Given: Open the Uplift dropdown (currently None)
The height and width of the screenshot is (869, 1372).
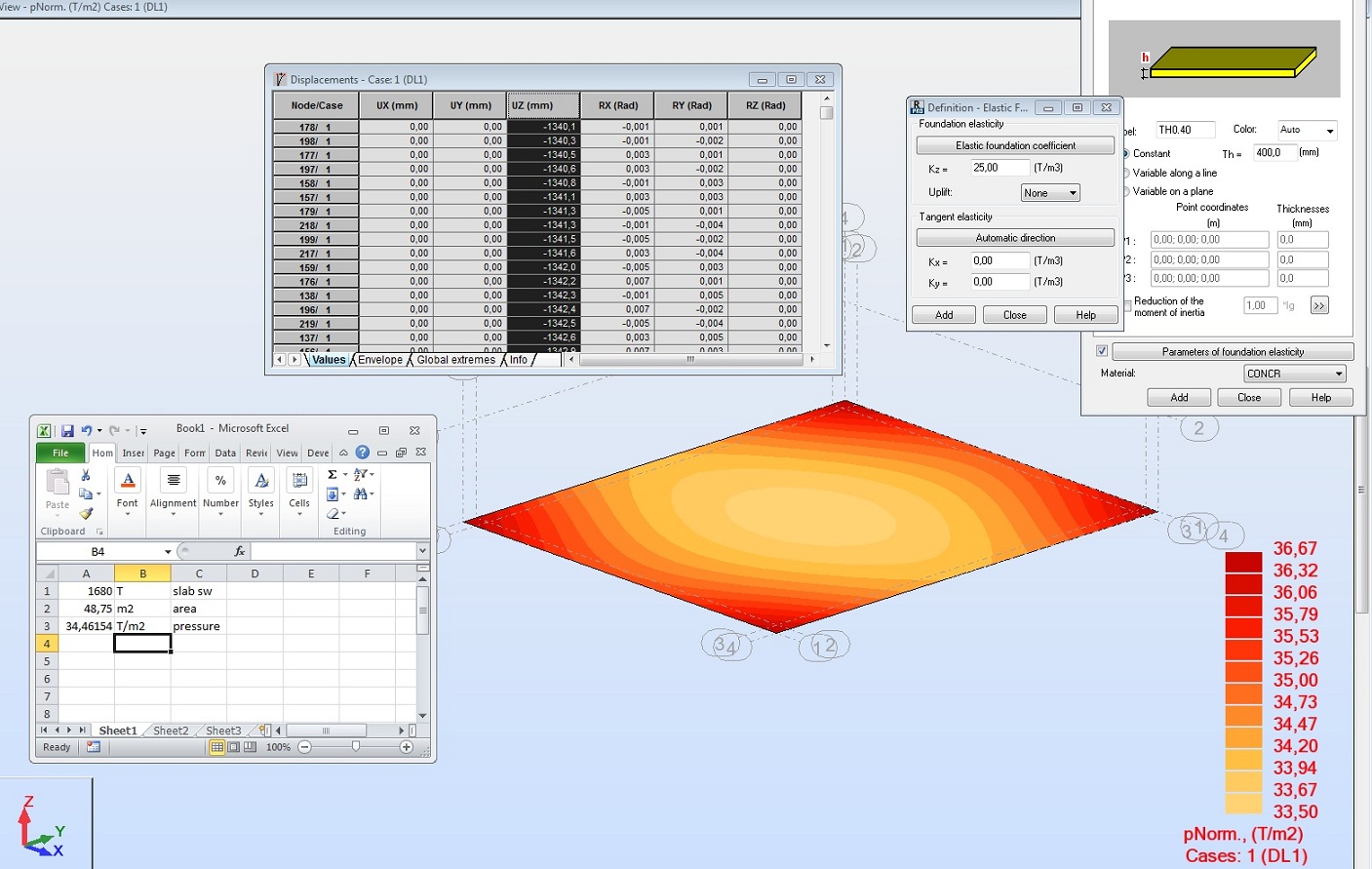Looking at the screenshot, I should pos(1050,193).
